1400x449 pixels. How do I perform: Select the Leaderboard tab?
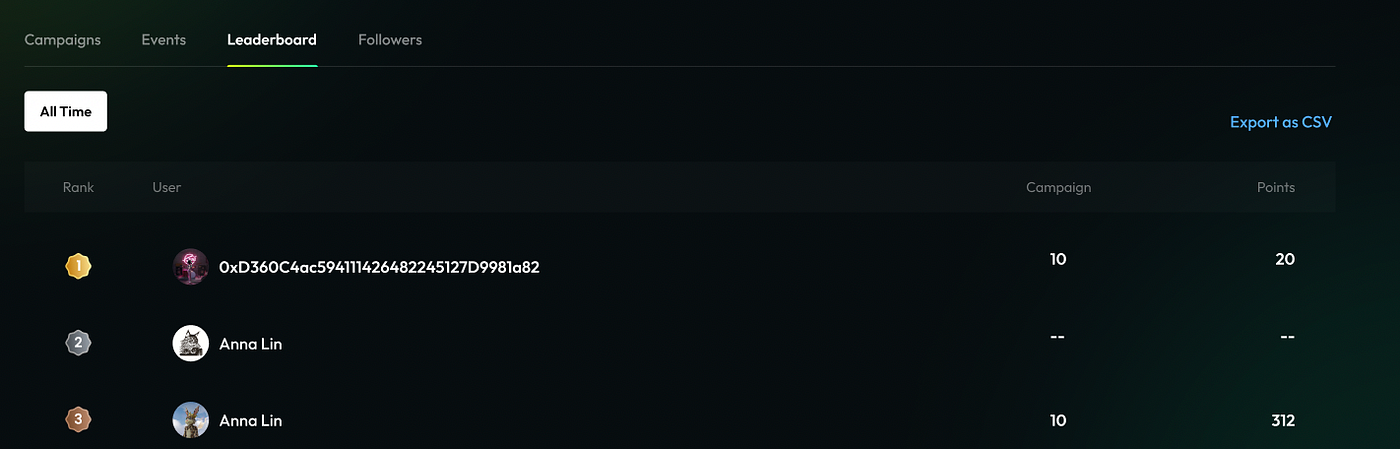tap(272, 40)
